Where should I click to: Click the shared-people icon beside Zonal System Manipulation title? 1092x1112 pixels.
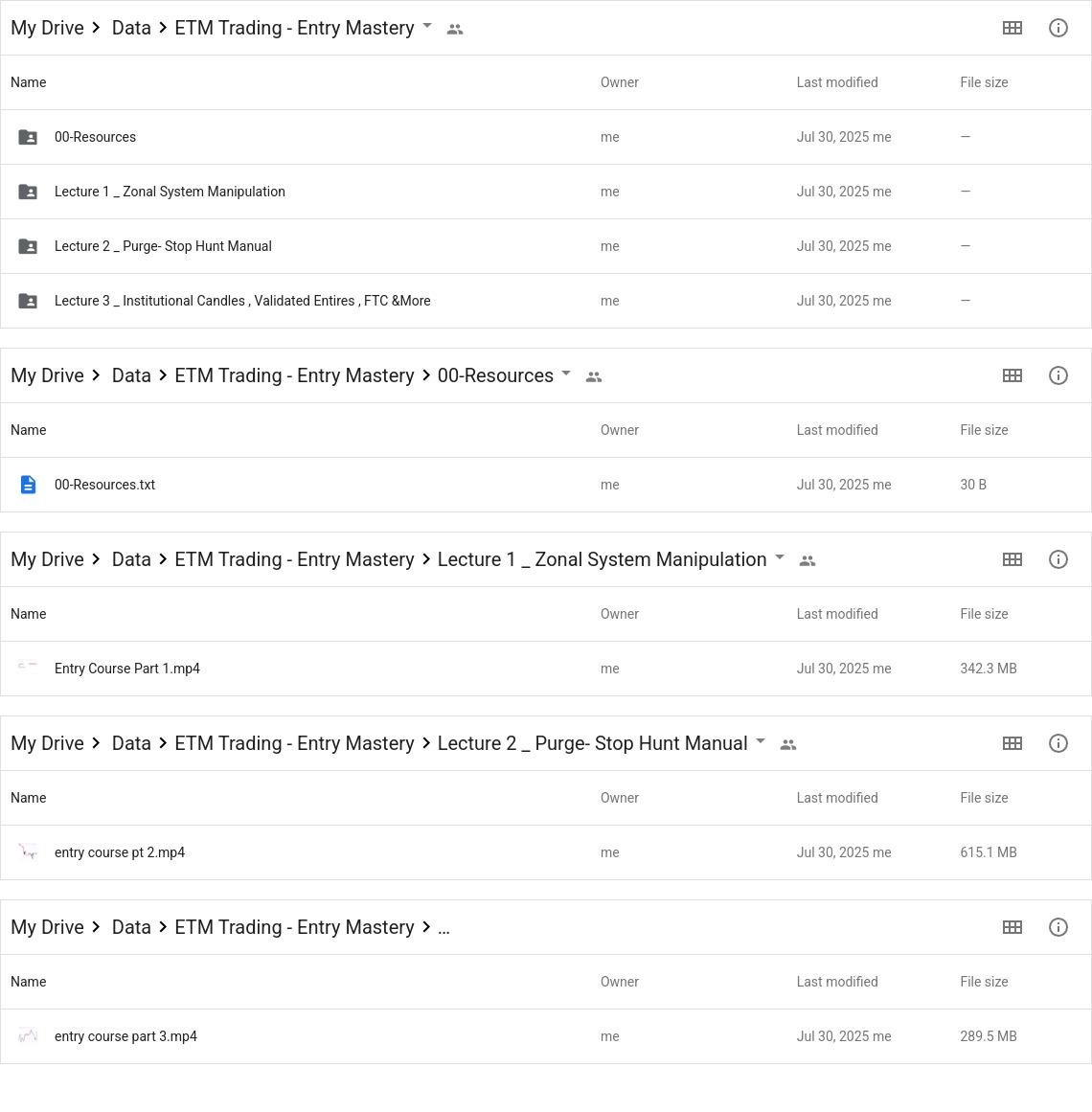point(808,560)
